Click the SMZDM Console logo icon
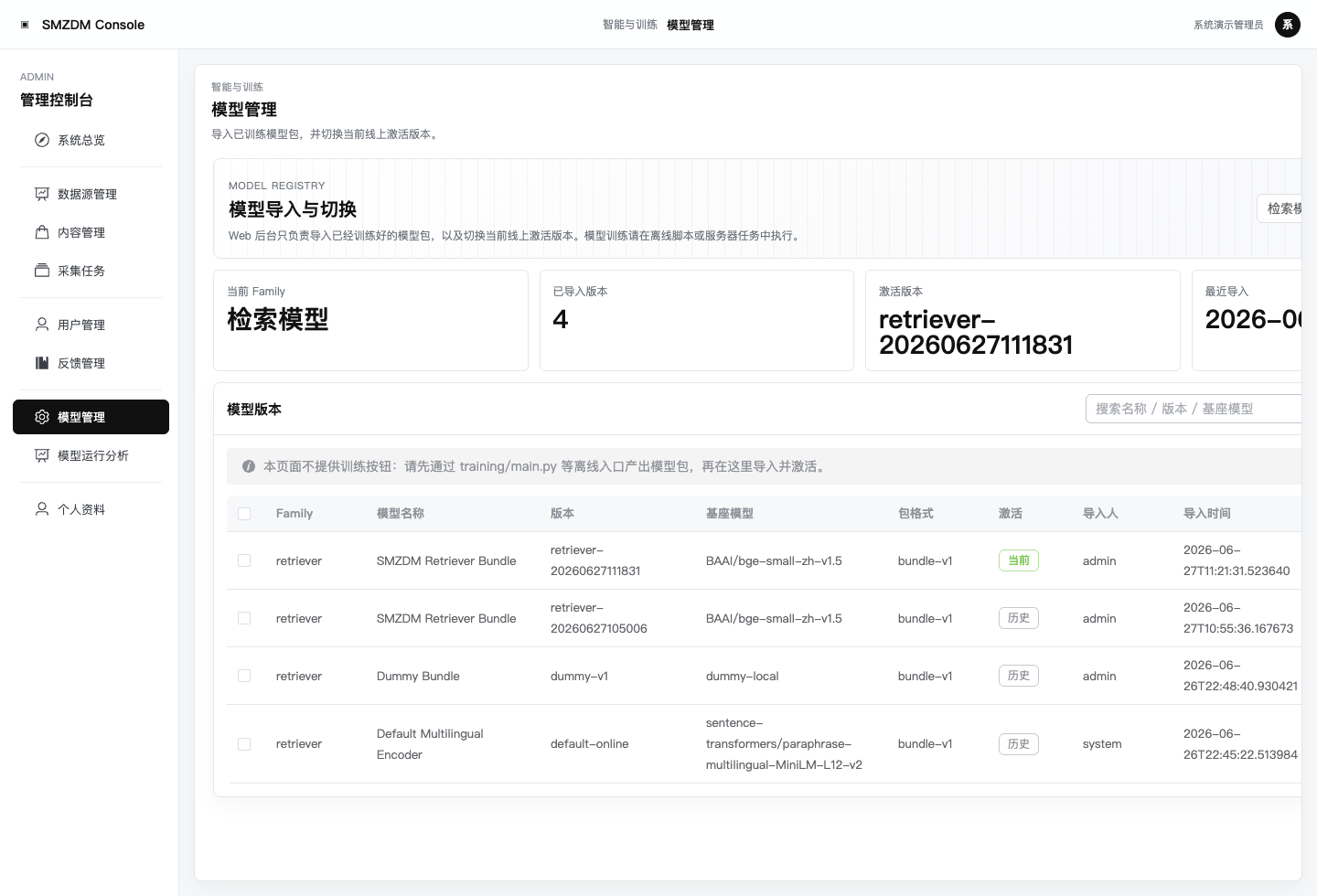 coord(25,25)
